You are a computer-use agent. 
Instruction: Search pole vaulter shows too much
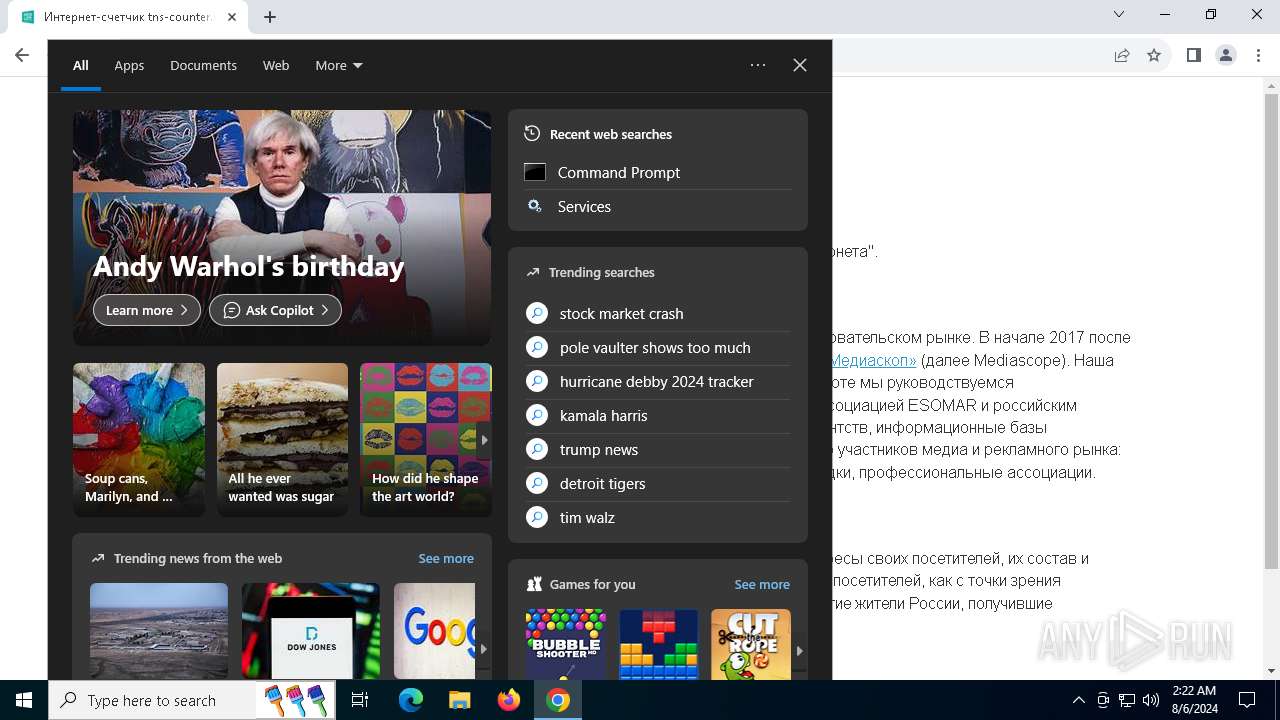658,348
